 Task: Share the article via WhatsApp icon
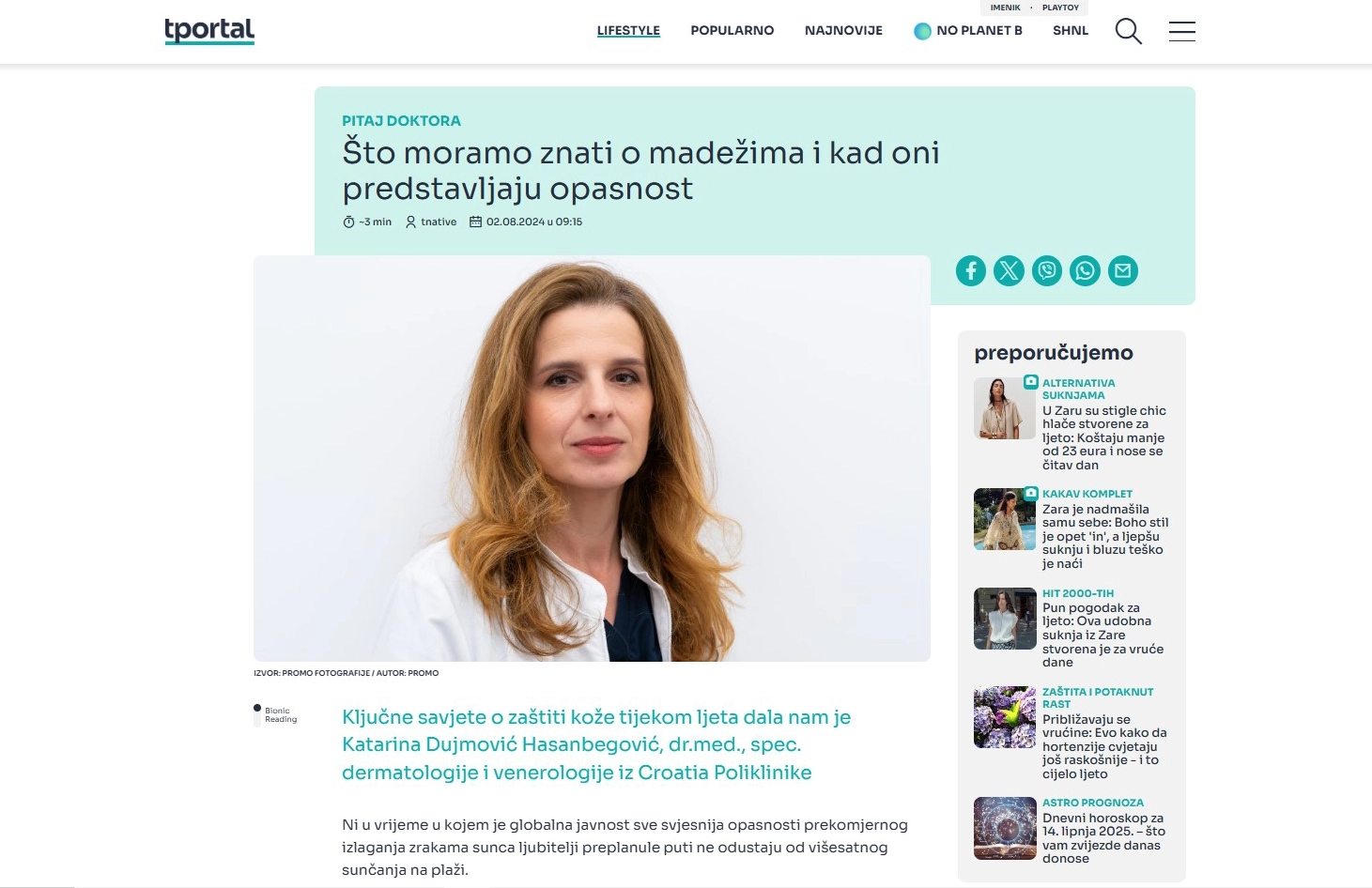tap(1085, 271)
